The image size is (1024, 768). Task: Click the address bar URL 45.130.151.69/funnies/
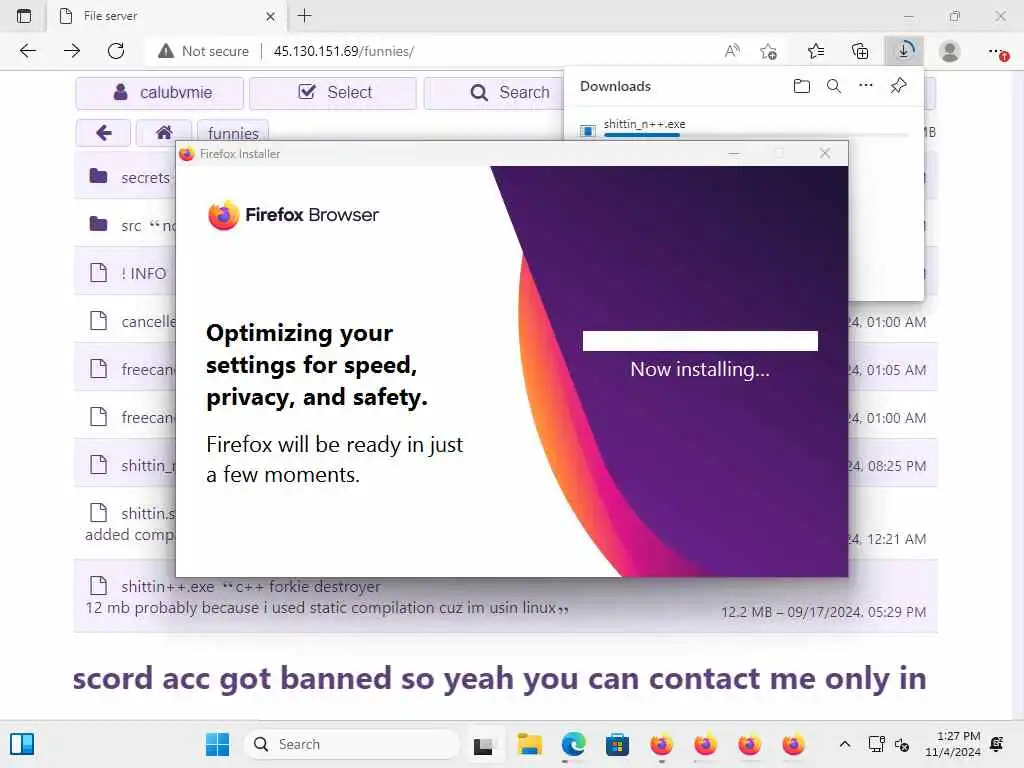[x=344, y=51]
